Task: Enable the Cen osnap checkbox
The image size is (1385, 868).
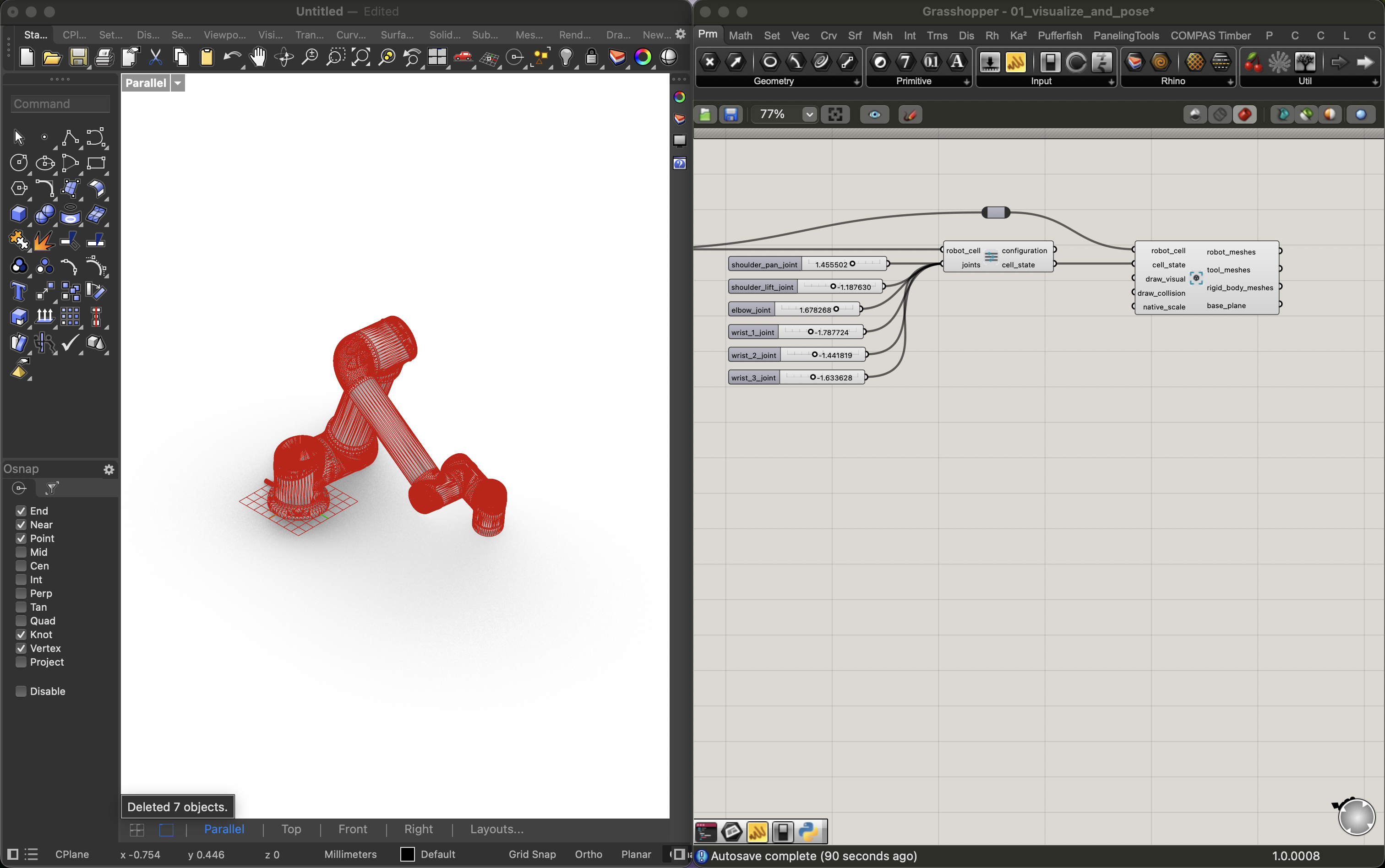Action: (21, 565)
